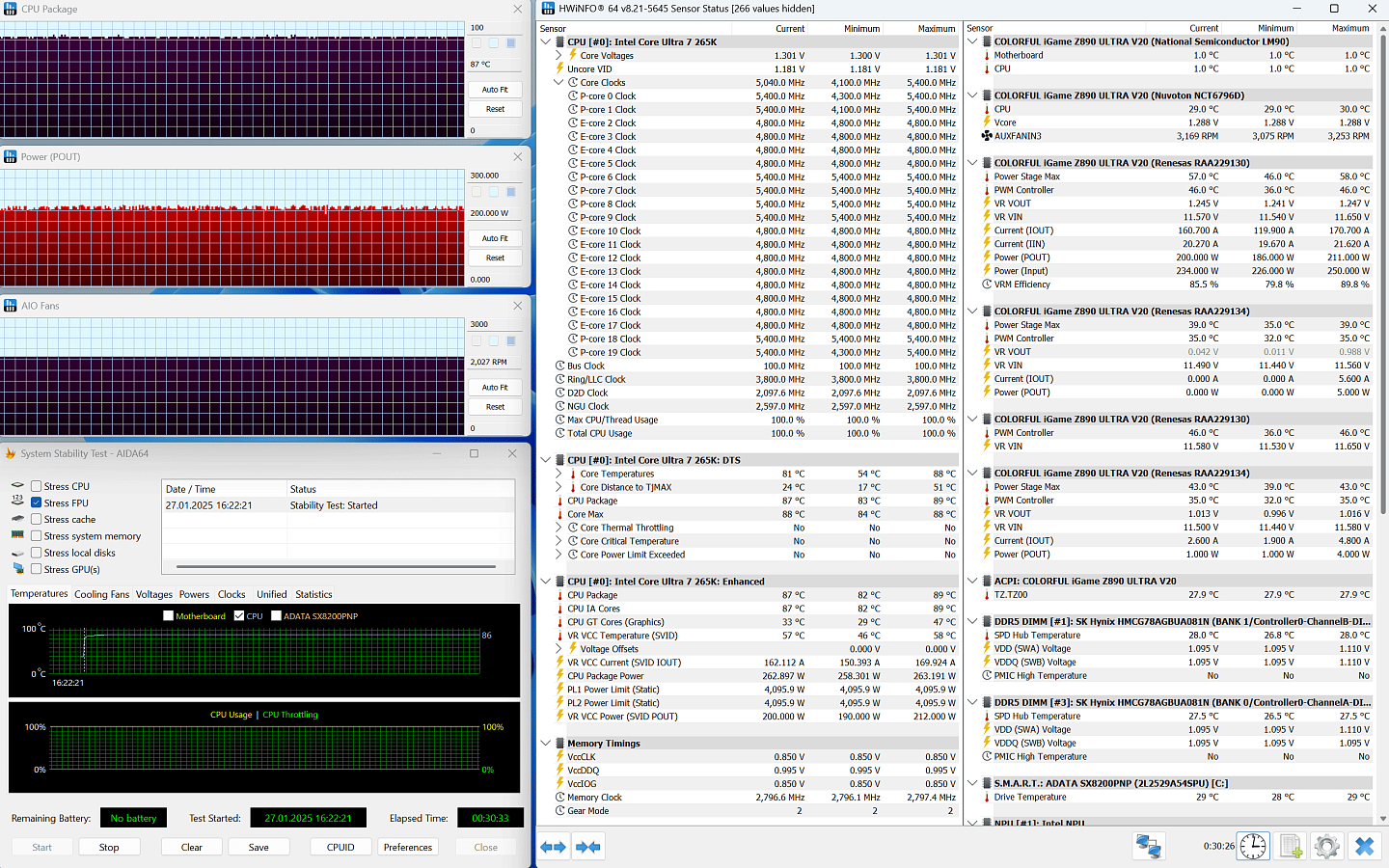Collapse the CPU [#0] Intel Core Ultra 7 265K section
1389x868 pixels.
[546, 41]
